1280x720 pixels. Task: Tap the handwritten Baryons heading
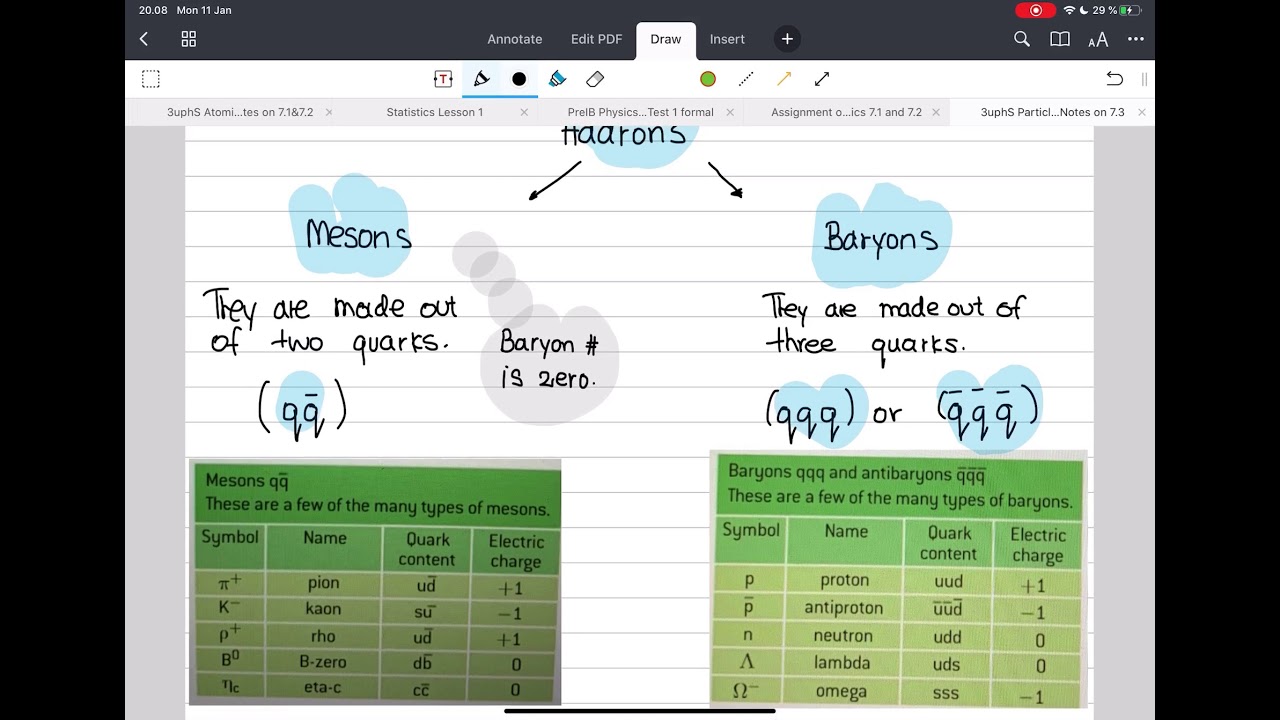(881, 238)
